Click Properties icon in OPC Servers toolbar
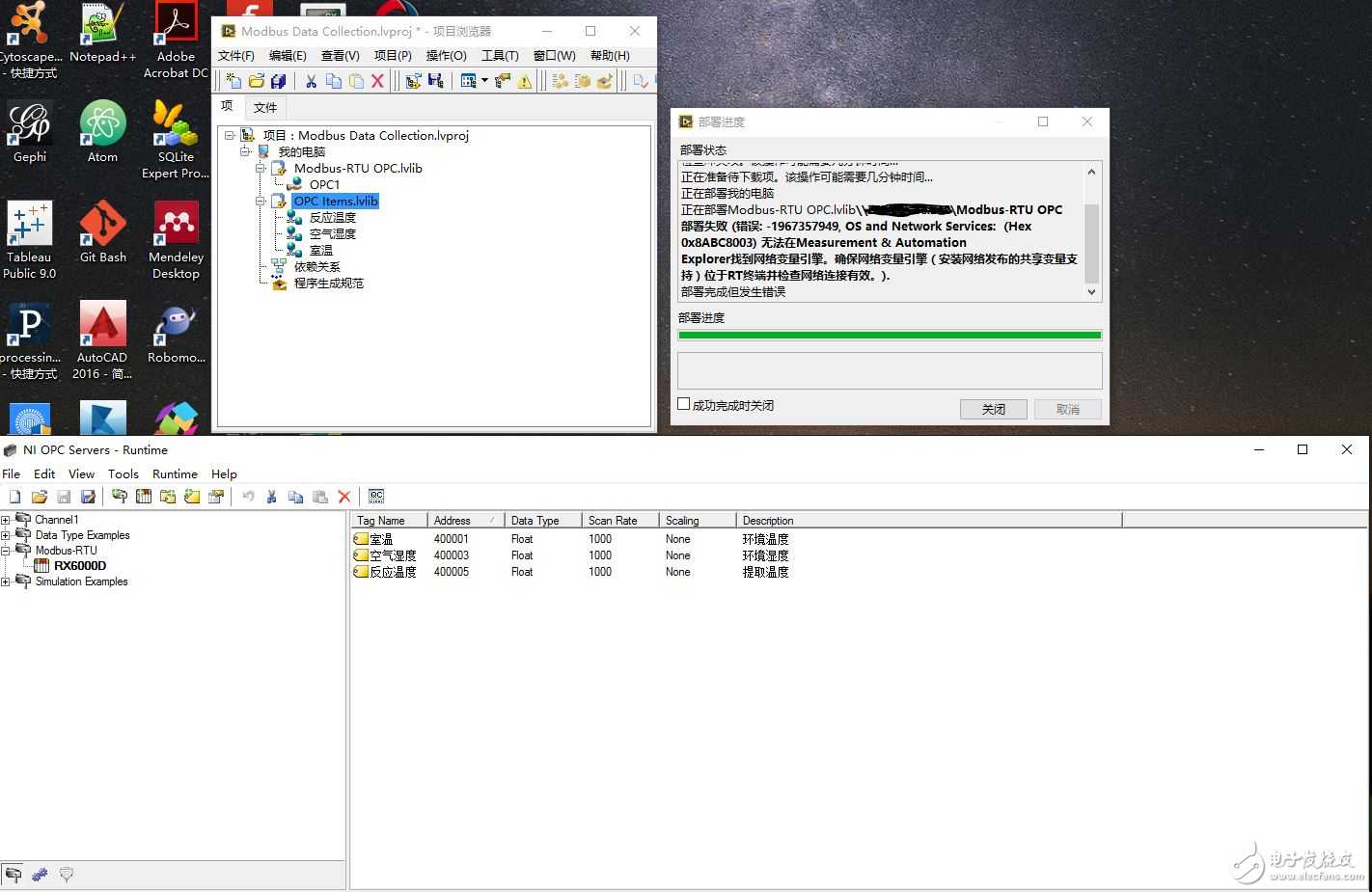This screenshot has height=892, width=1372. (x=216, y=497)
